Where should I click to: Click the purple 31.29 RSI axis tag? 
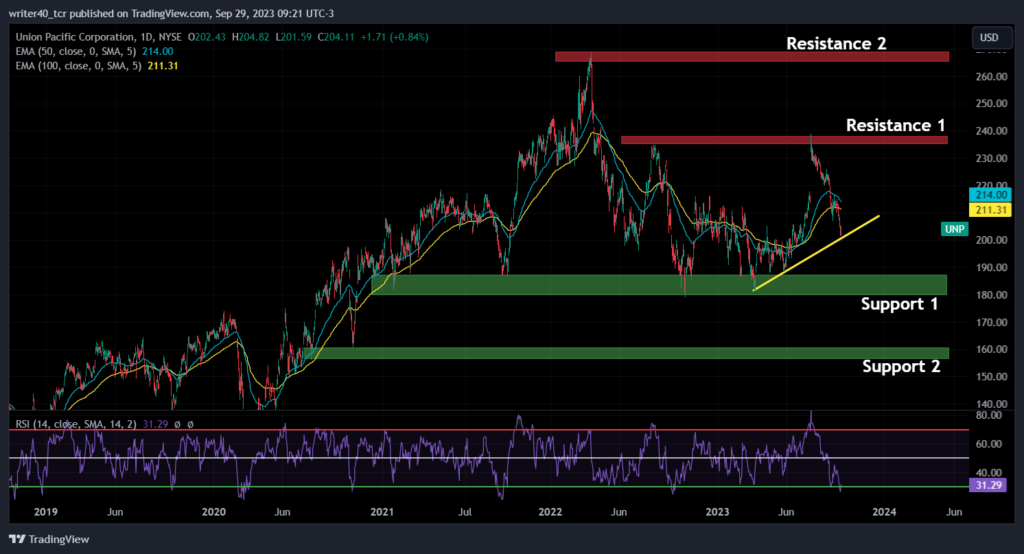(x=987, y=485)
